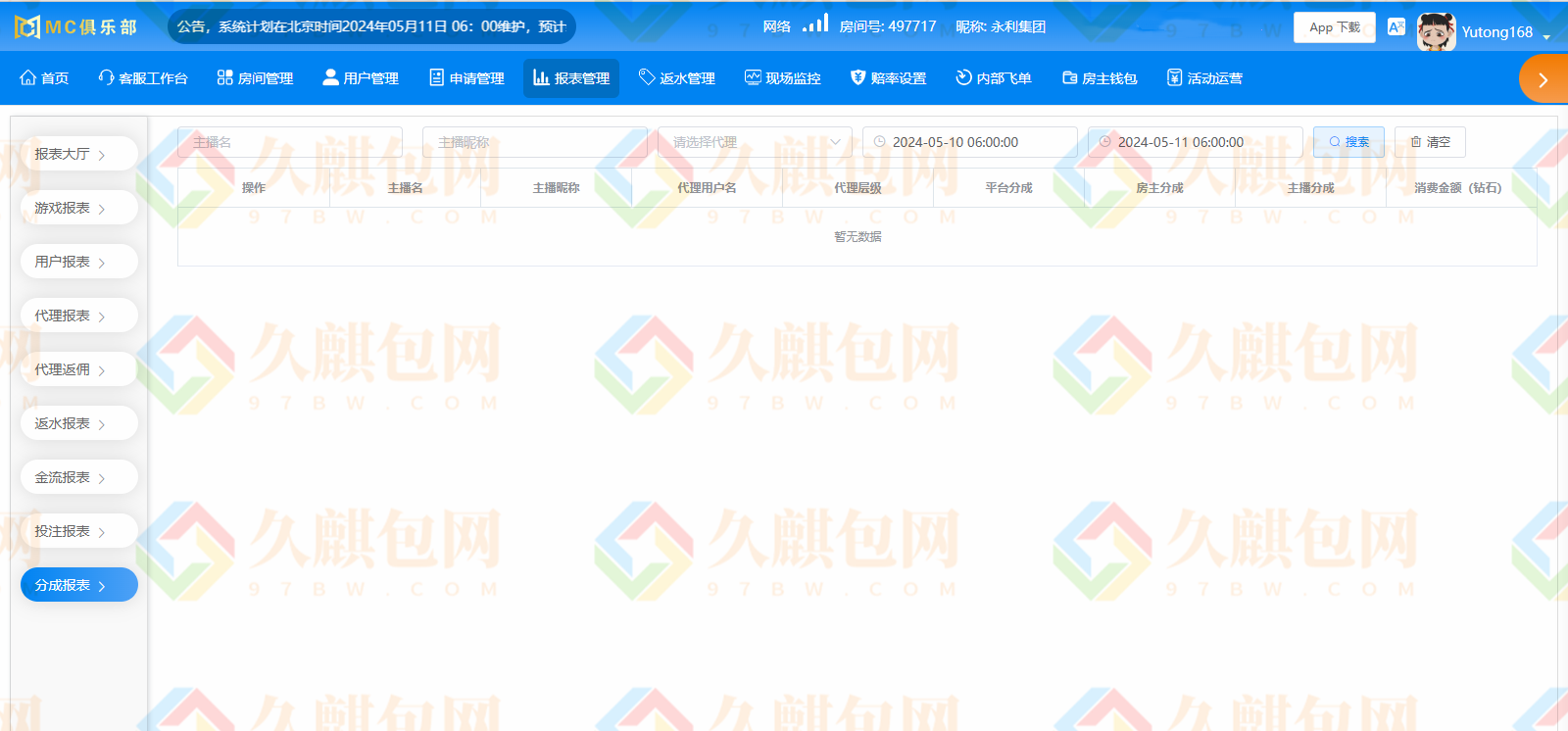
Task: Open the language translate icon
Action: tap(1396, 26)
